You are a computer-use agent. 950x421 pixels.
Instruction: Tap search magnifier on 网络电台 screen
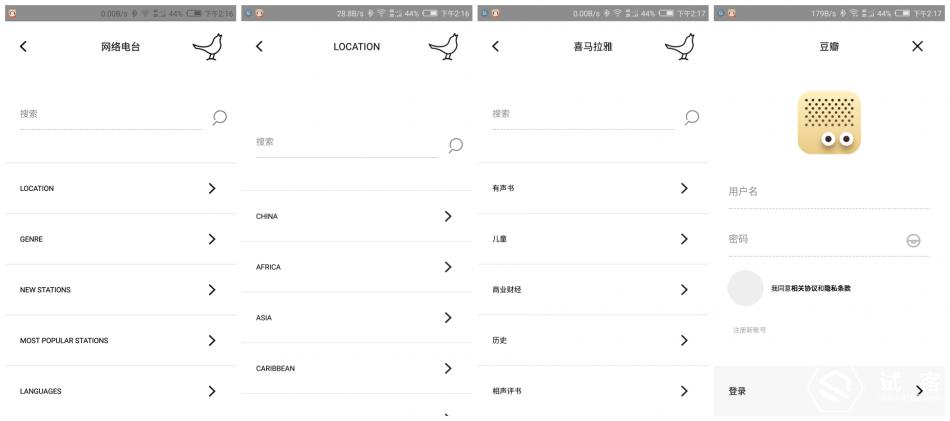(219, 117)
